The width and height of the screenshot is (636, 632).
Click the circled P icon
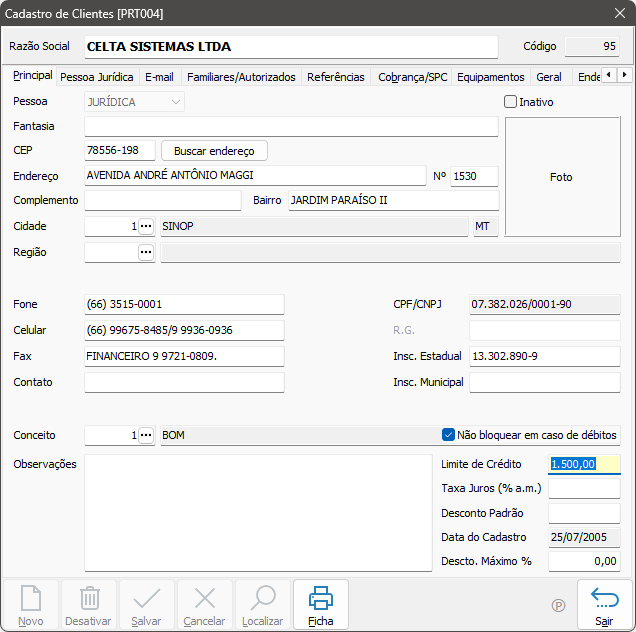(558, 606)
